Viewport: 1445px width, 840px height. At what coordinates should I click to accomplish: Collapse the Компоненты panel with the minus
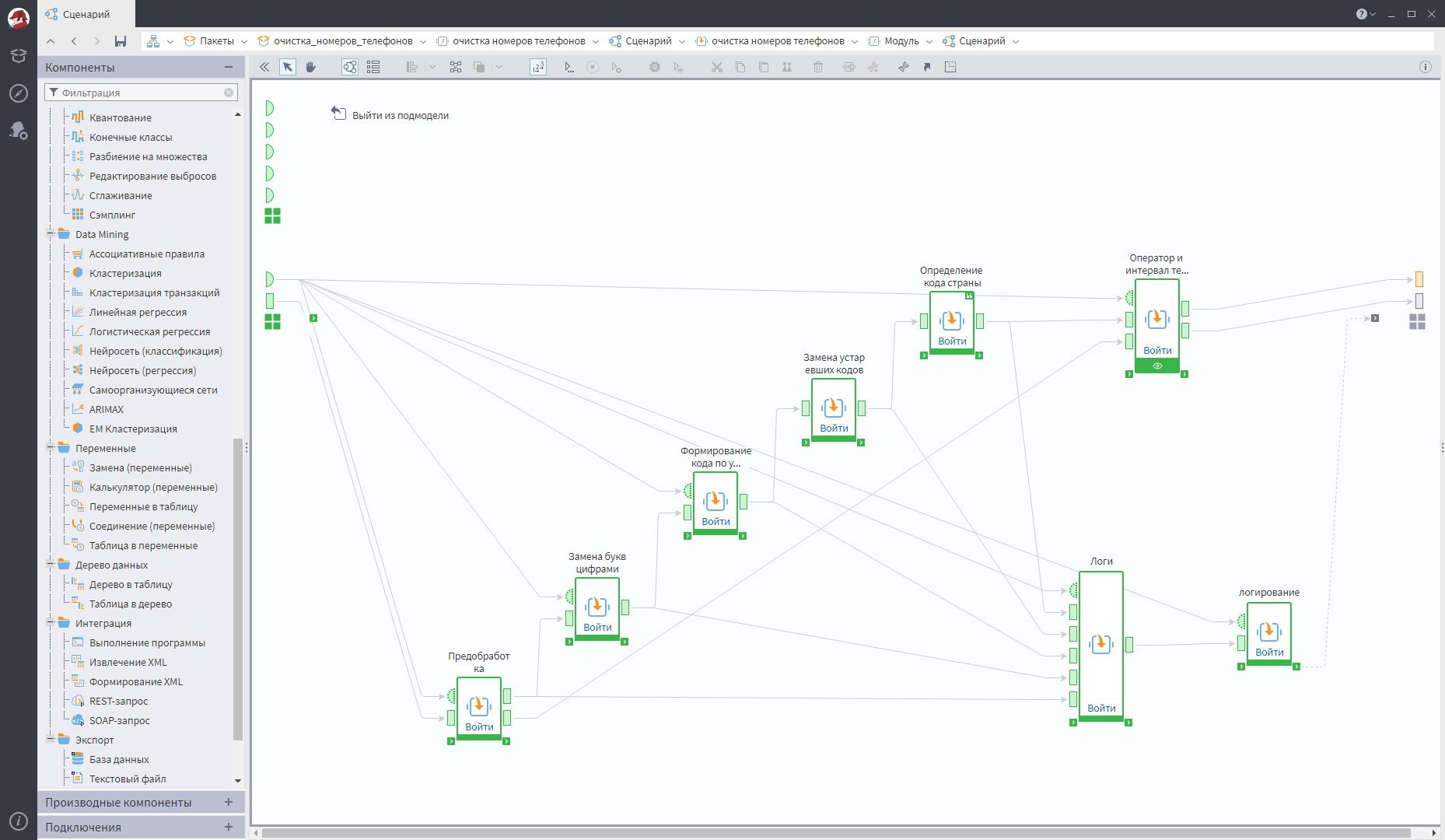[229, 67]
